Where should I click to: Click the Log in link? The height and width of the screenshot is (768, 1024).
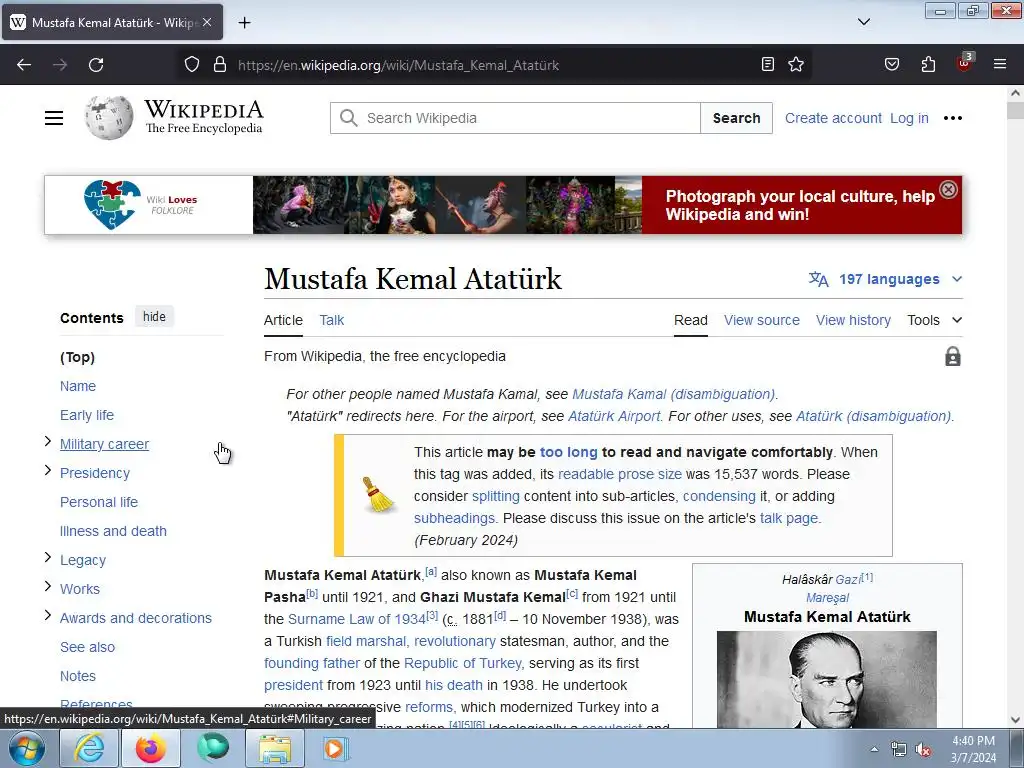click(x=909, y=118)
